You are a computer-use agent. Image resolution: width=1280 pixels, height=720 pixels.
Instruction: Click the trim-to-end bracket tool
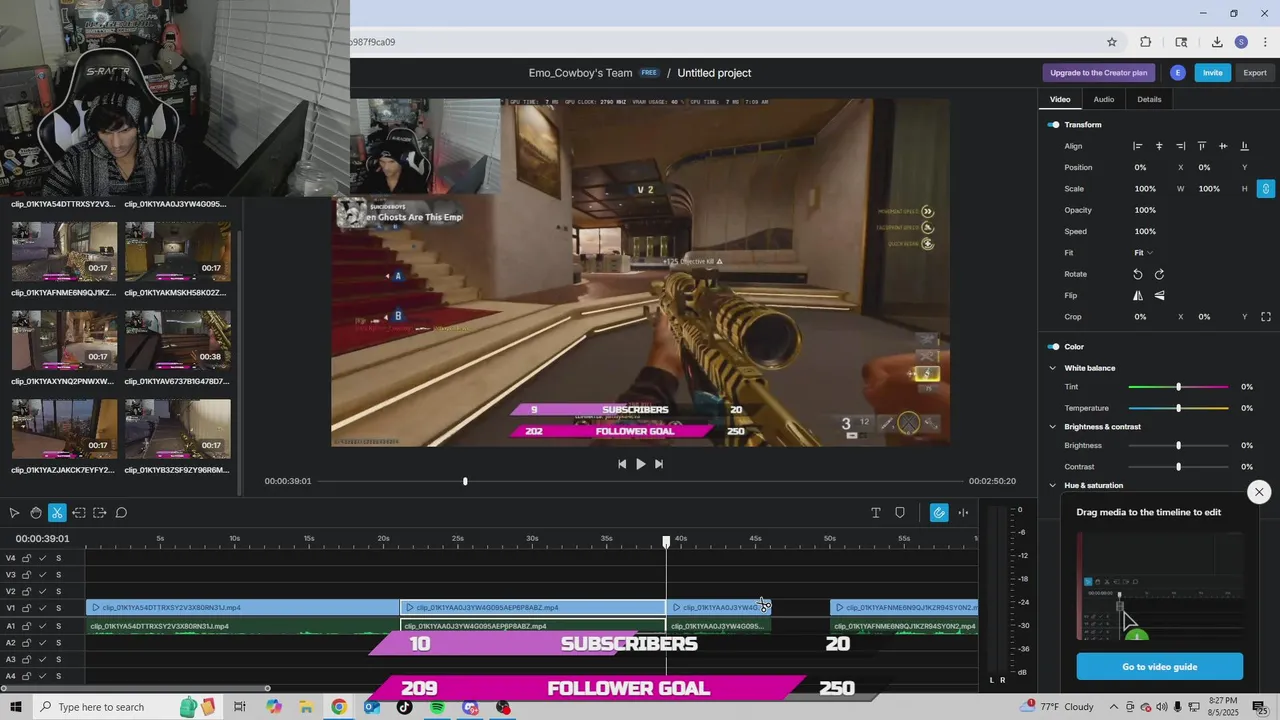coord(100,513)
